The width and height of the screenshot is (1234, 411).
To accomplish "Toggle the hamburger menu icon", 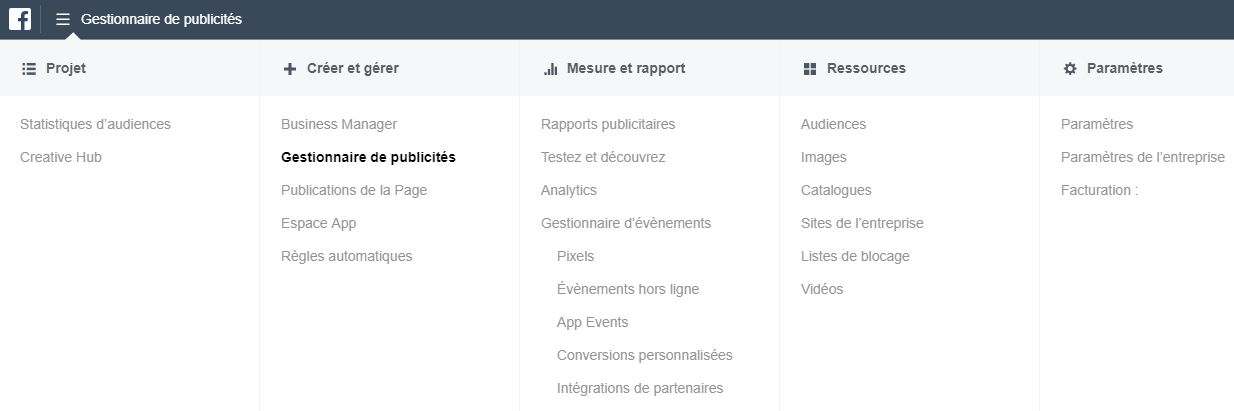I will click(x=63, y=19).
